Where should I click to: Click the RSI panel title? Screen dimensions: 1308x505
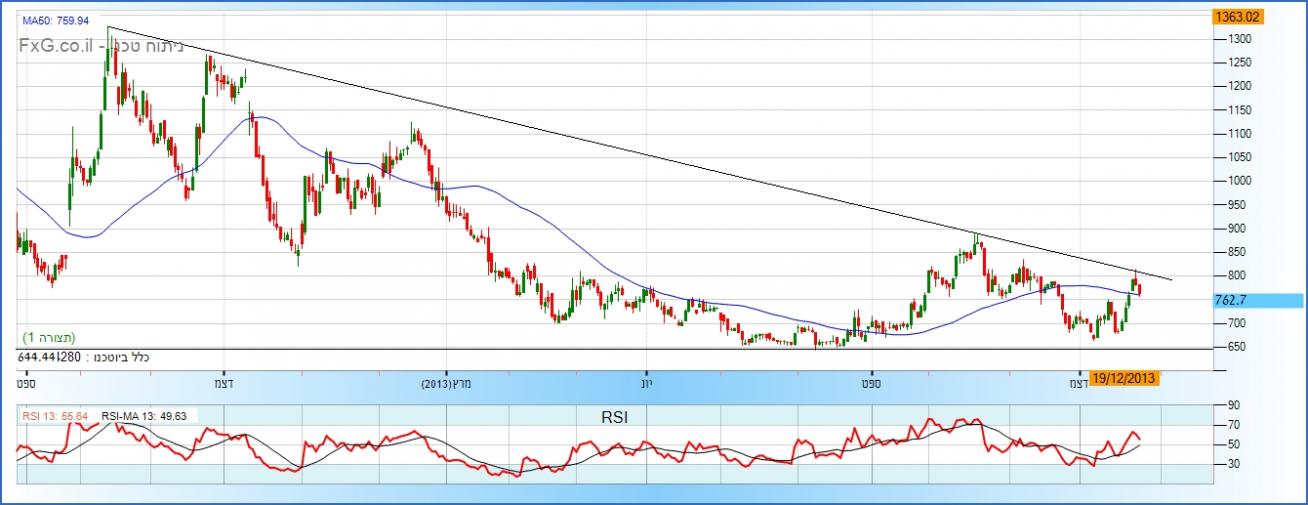[614, 417]
